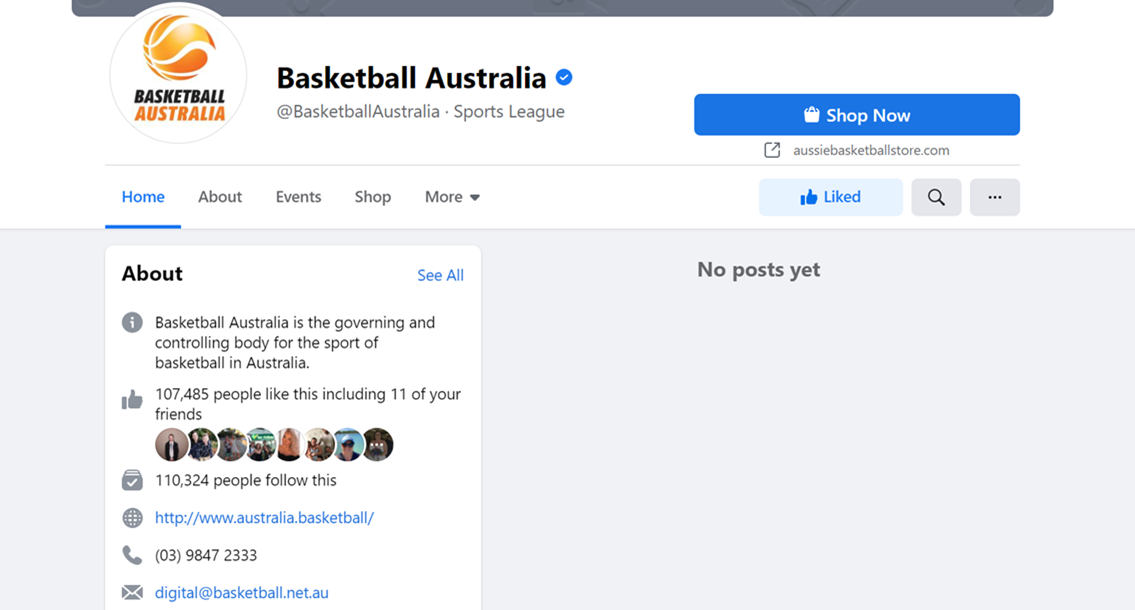Screen dimensions: 1135x610
Task: Click the phone icon next to the number
Action: [132, 555]
